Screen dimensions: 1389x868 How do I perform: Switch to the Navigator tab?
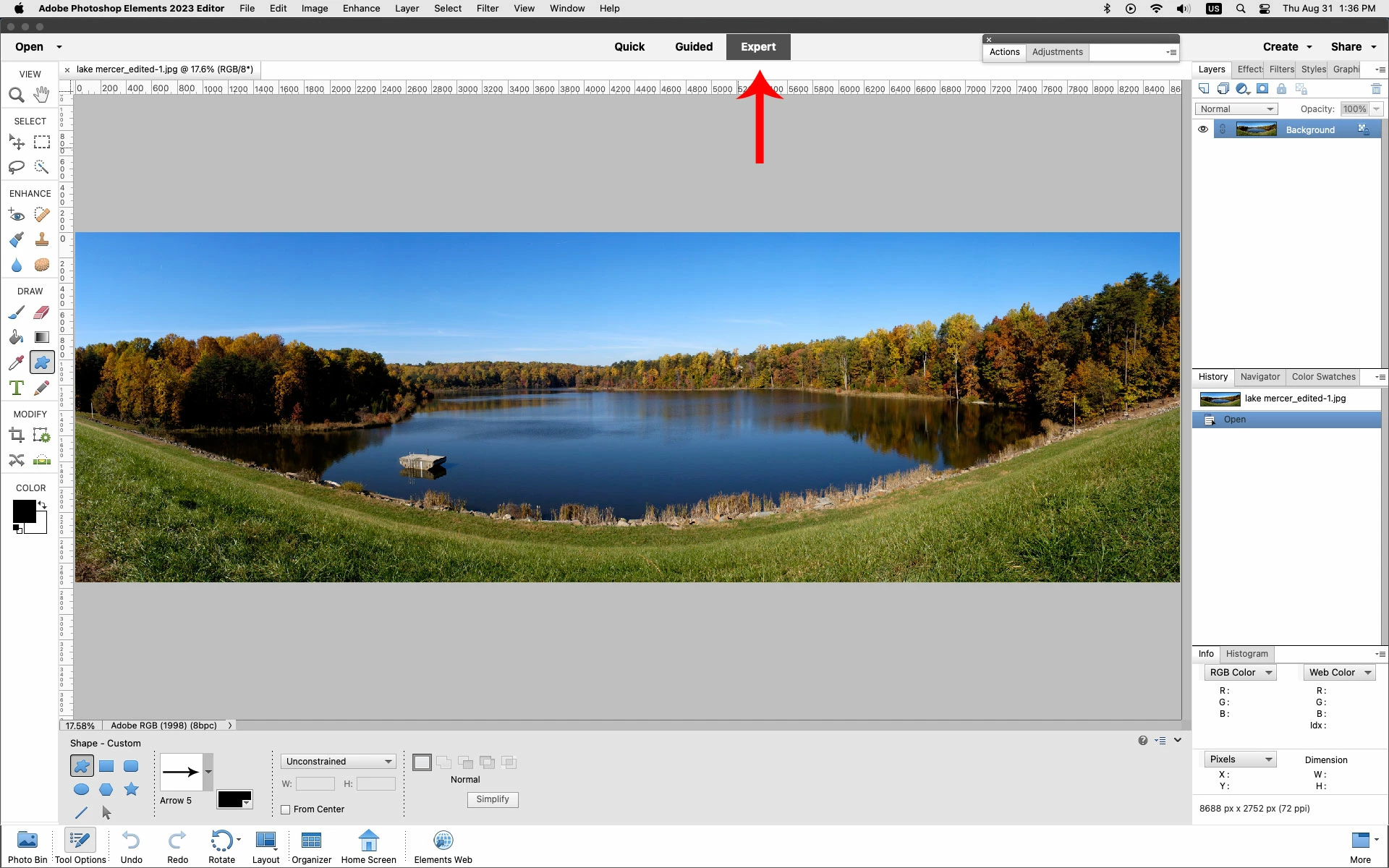point(1260,377)
